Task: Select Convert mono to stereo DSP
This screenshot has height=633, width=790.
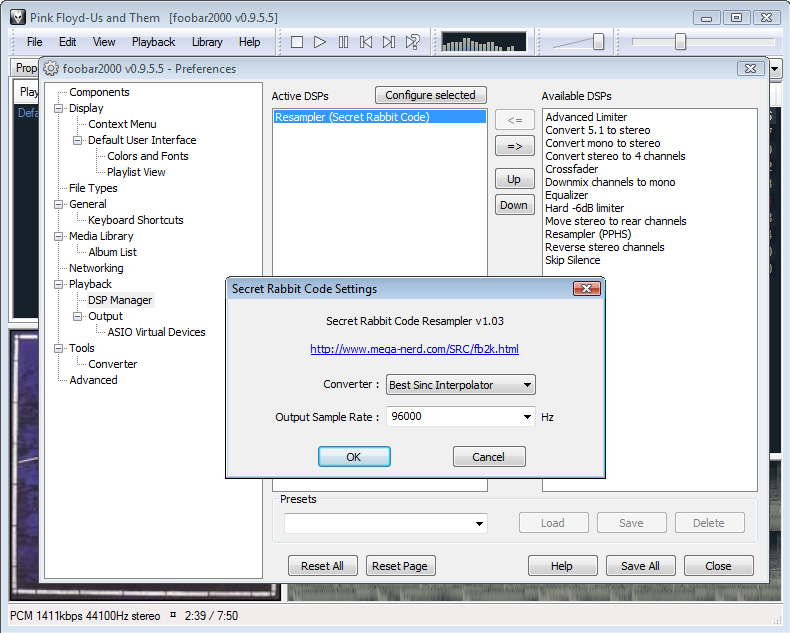Action: pyautogui.click(x=603, y=143)
